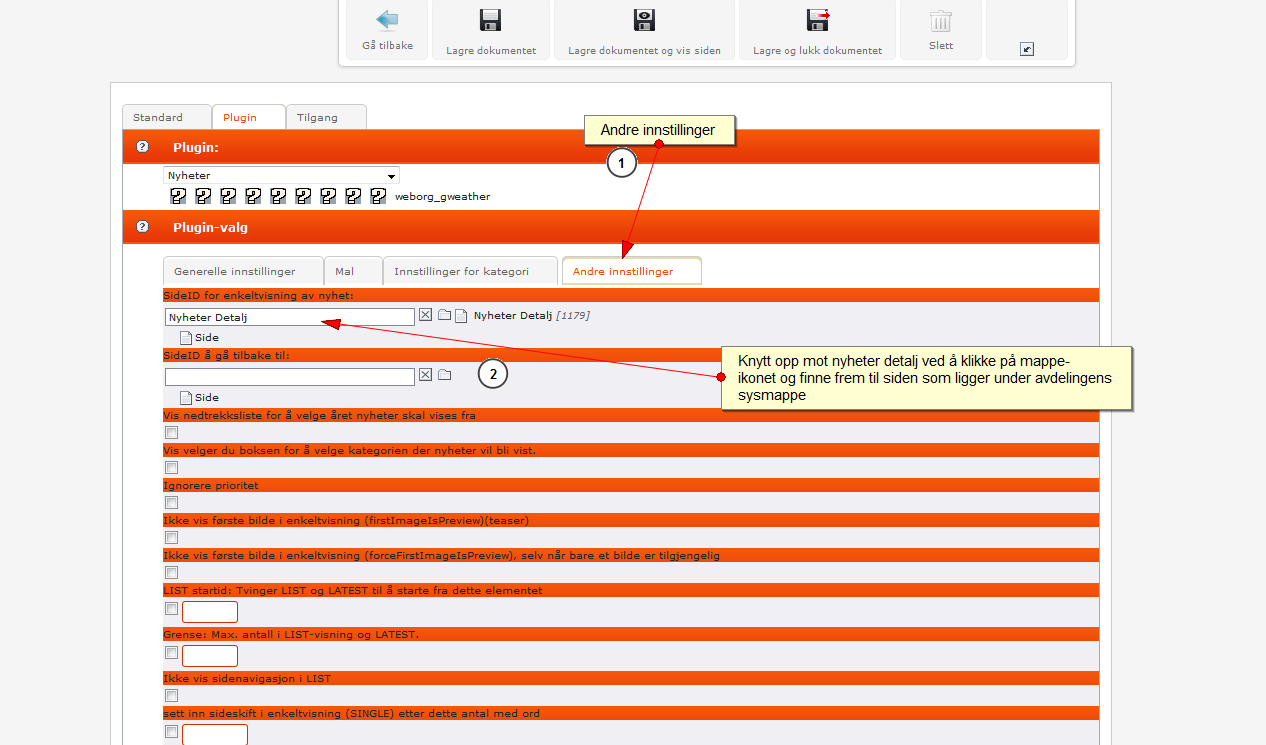Open the form in a new window icon

[1027, 49]
